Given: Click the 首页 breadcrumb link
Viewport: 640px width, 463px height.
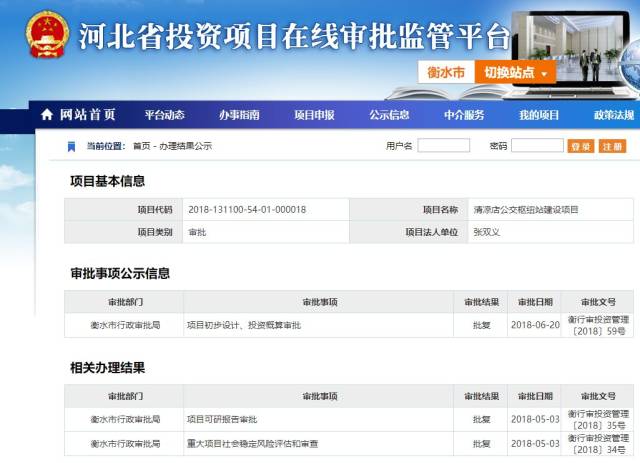Looking at the screenshot, I should (x=142, y=146).
